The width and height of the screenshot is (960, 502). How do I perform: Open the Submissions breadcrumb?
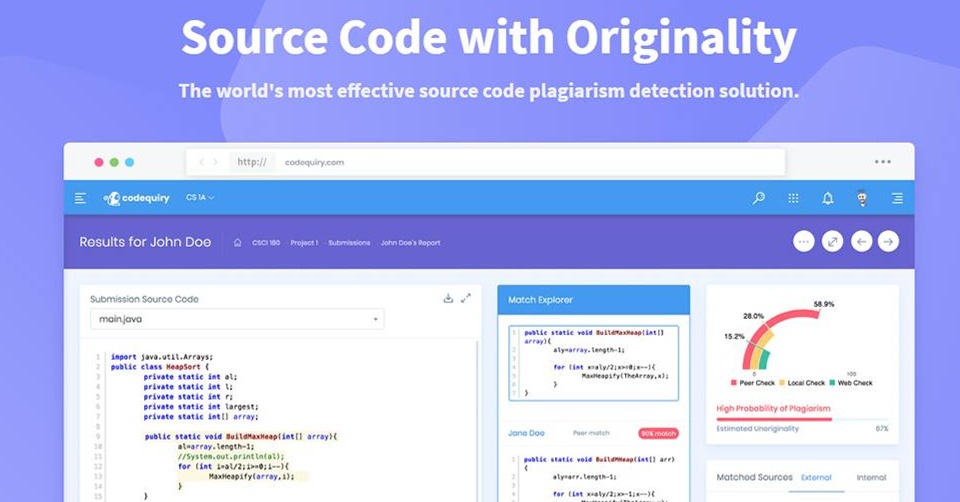point(349,243)
